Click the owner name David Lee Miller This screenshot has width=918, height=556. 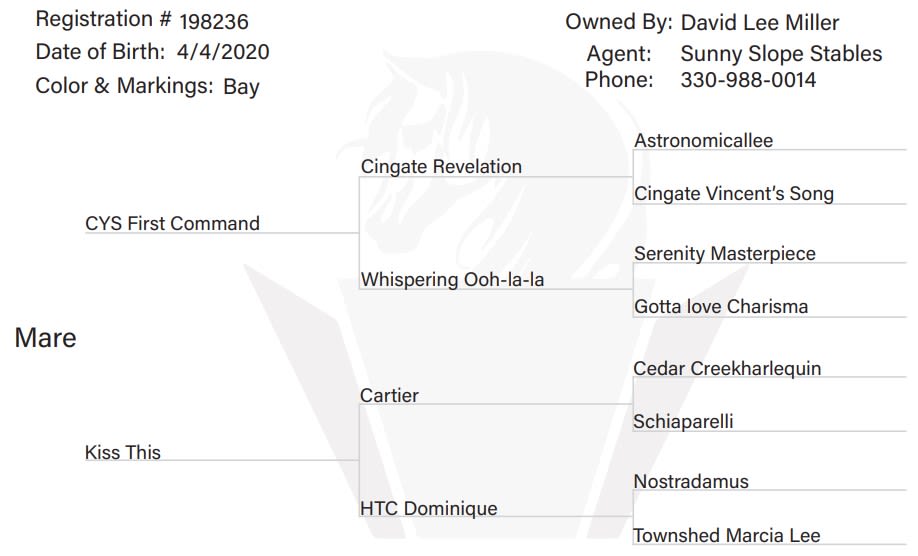[x=759, y=23]
